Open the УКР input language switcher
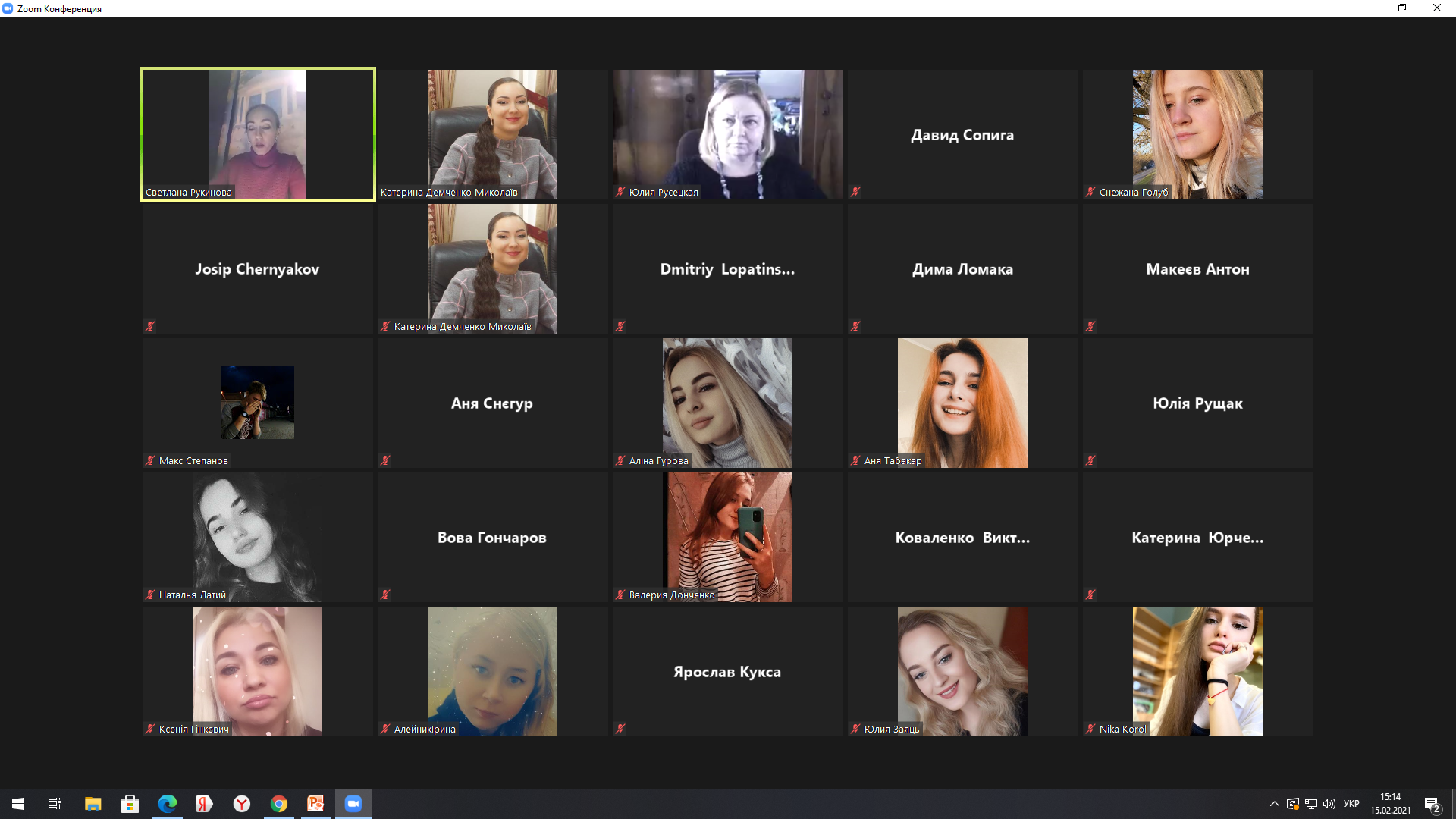 tap(1351, 804)
